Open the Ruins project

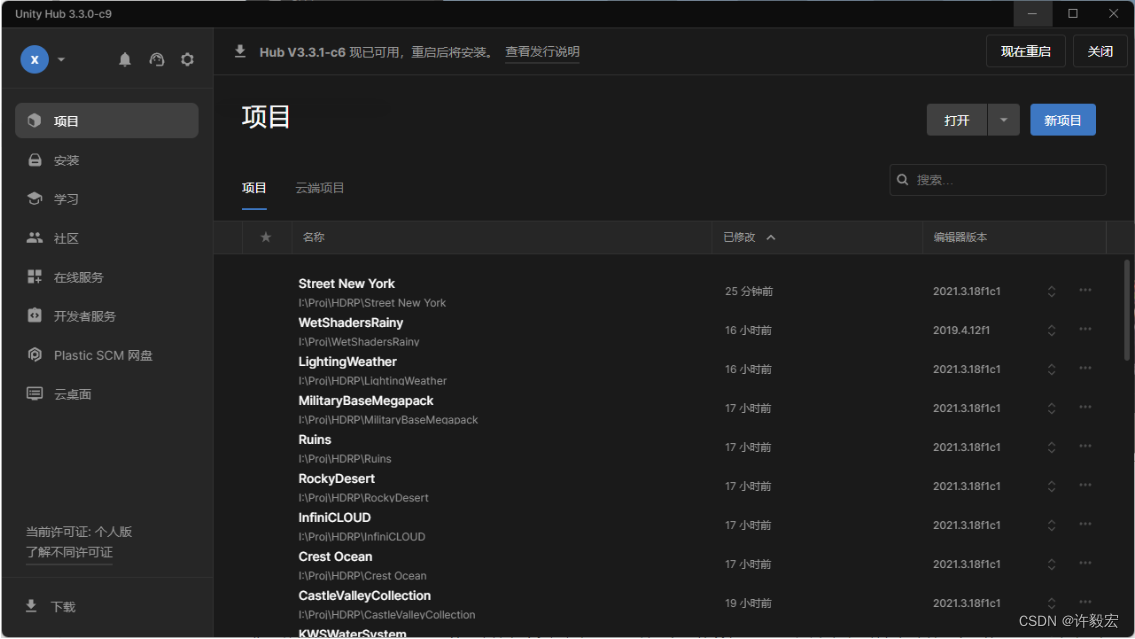(x=315, y=440)
